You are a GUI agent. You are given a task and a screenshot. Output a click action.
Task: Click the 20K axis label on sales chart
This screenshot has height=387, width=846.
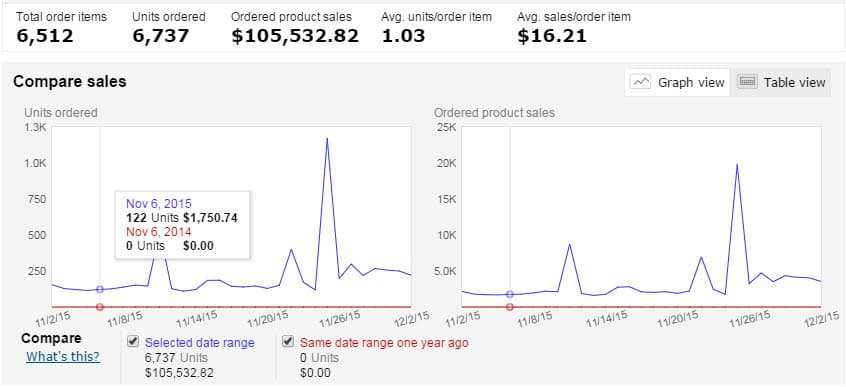(446, 164)
